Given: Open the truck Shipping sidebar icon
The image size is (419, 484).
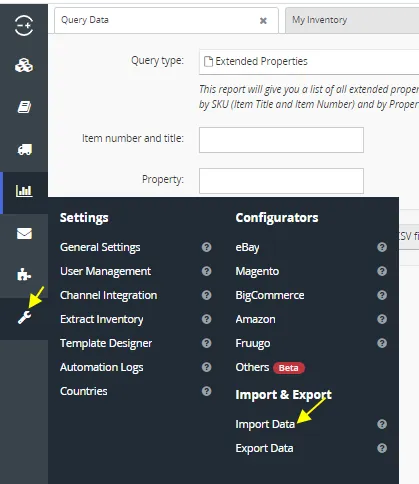Looking at the screenshot, I should 25,150.
